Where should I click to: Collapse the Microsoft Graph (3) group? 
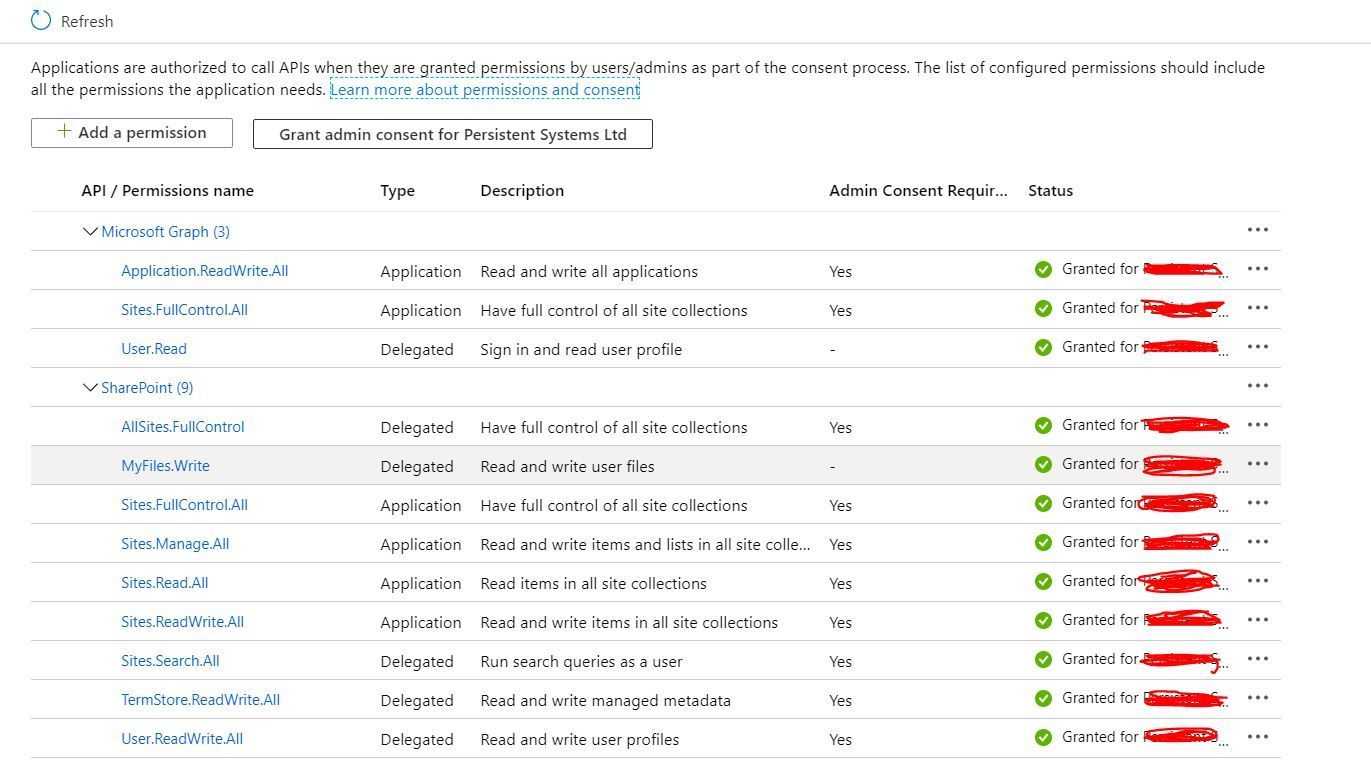click(x=90, y=231)
